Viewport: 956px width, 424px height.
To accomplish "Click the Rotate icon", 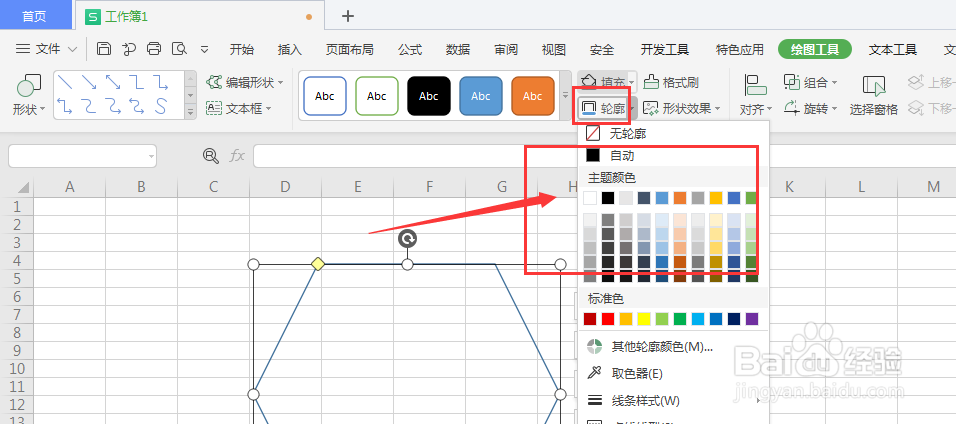I will click(791, 109).
